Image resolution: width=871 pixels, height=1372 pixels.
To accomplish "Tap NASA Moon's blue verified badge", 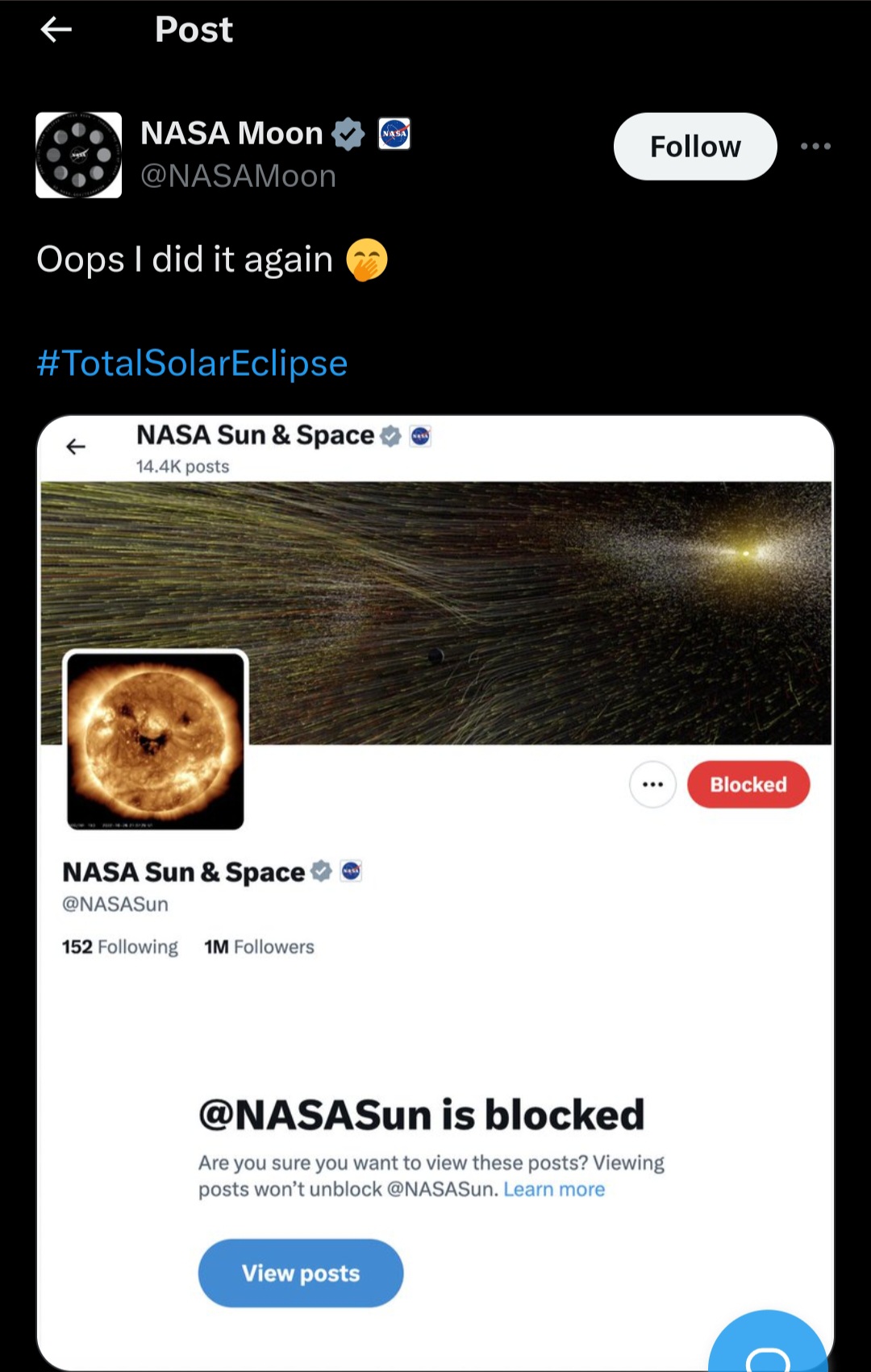I will 348,134.
